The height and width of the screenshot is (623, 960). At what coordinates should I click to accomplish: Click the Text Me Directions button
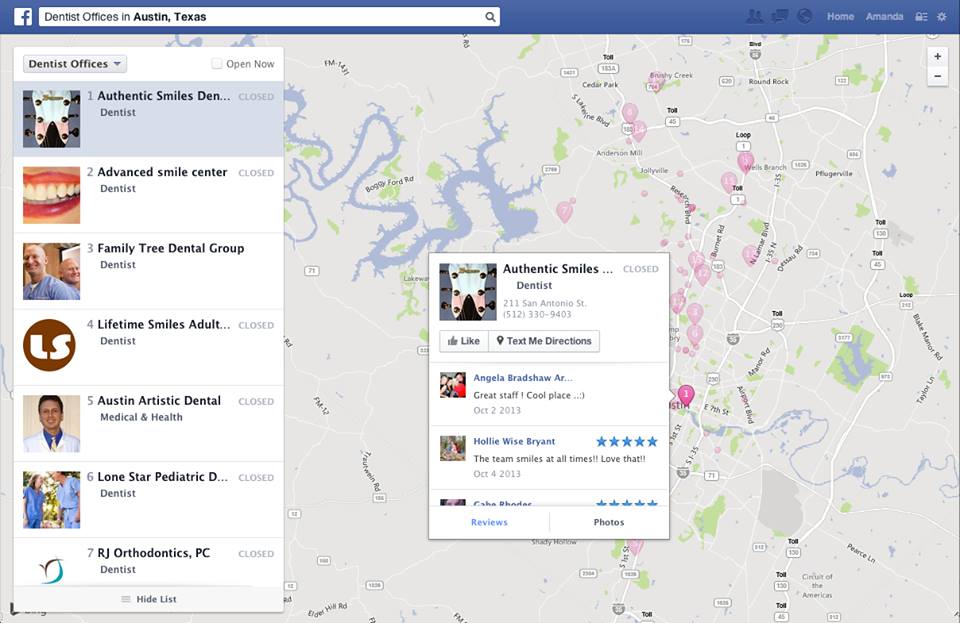point(544,341)
